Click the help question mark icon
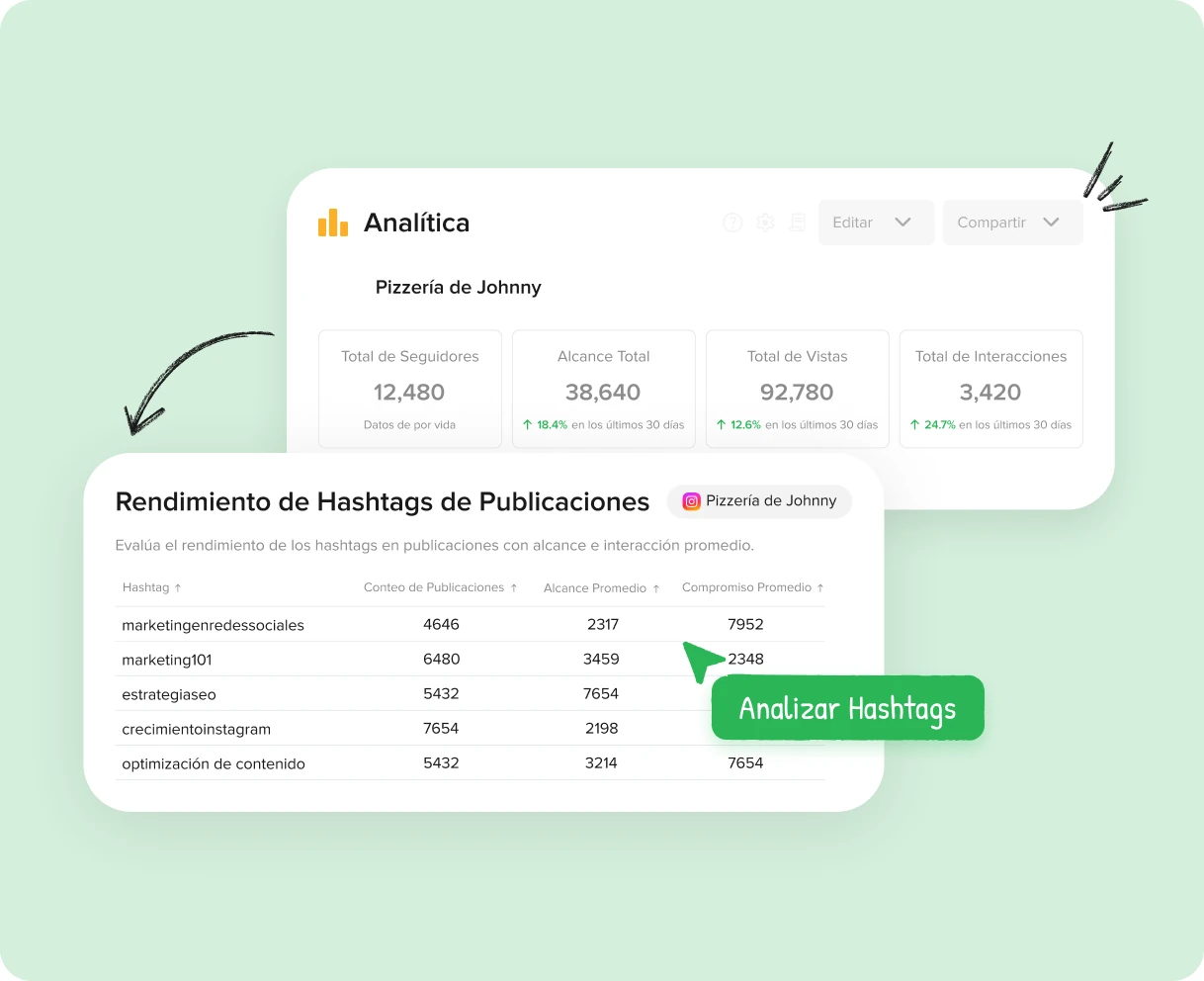Viewport: 1204px width, 981px height. click(732, 223)
